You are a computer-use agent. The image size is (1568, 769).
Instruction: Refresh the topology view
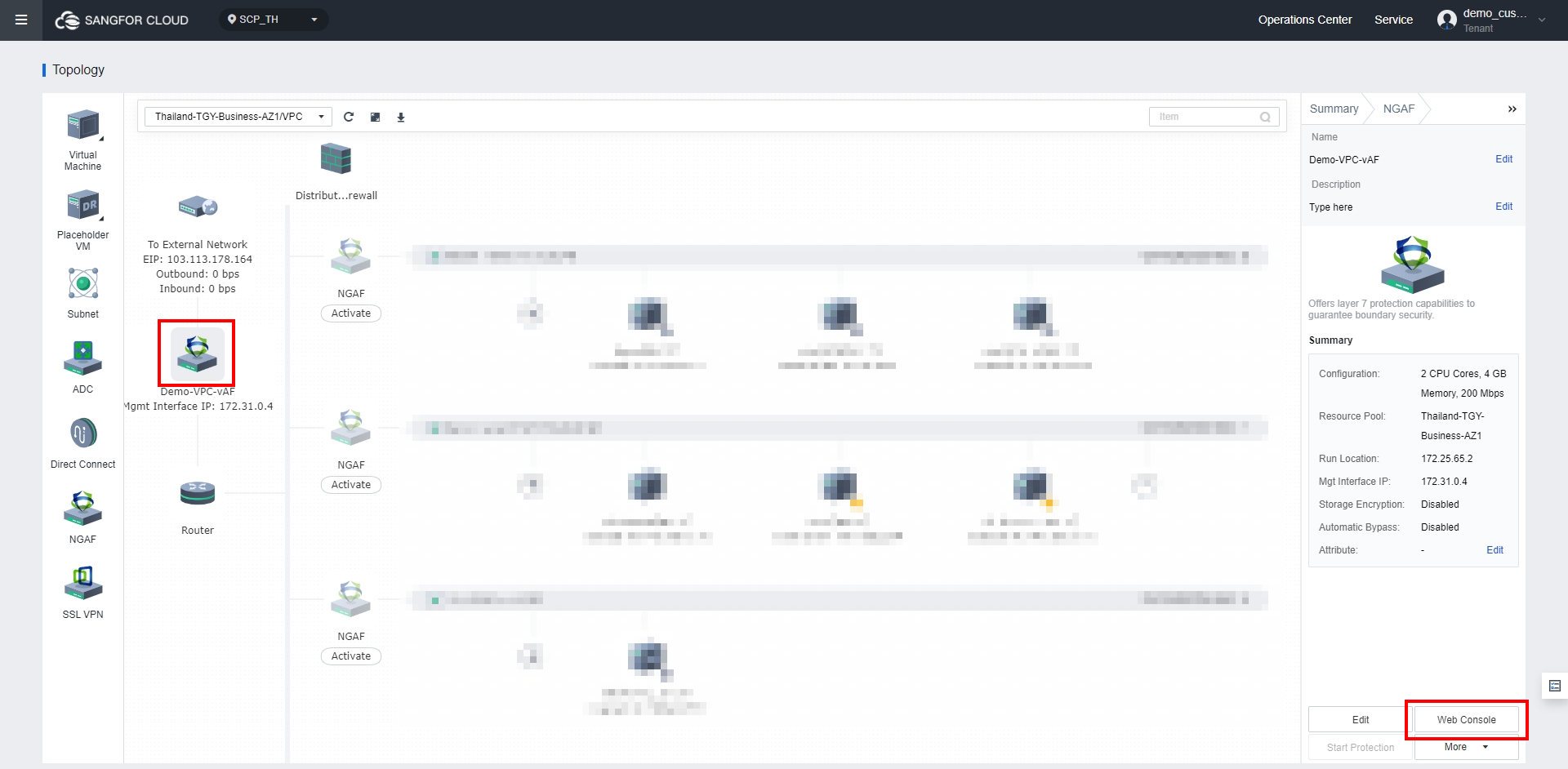349,117
